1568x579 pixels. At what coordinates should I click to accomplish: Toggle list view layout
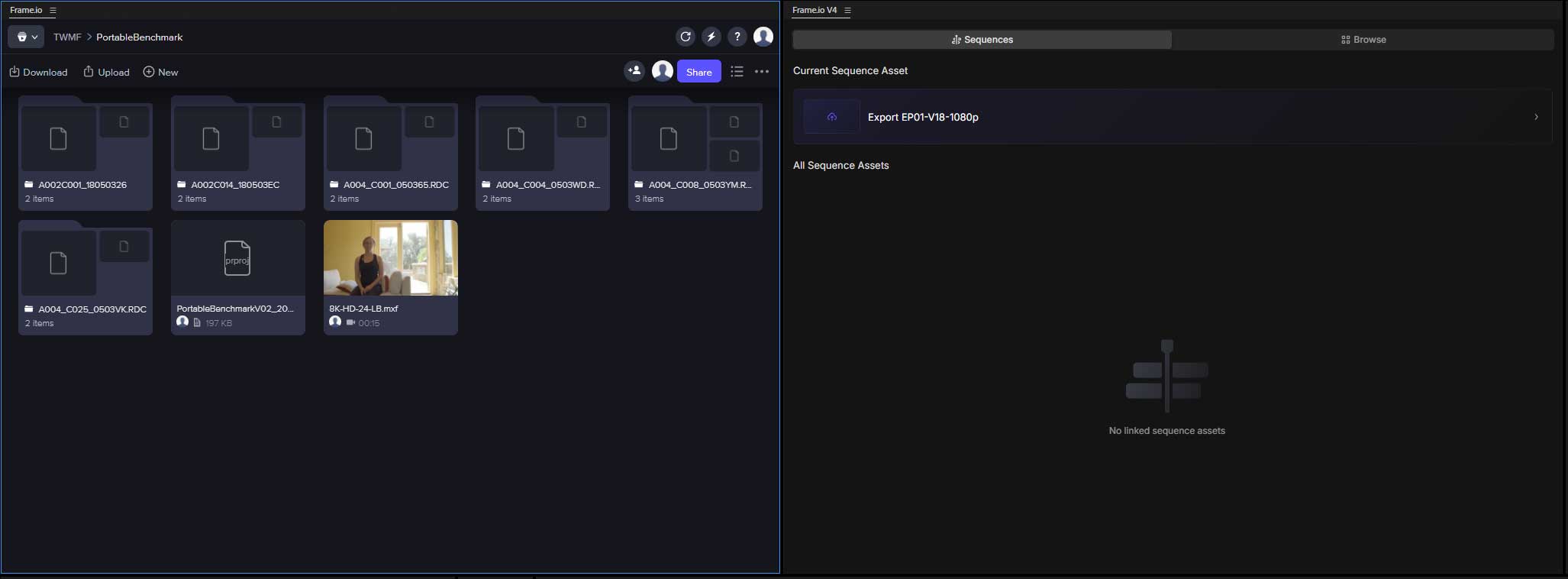coord(737,72)
